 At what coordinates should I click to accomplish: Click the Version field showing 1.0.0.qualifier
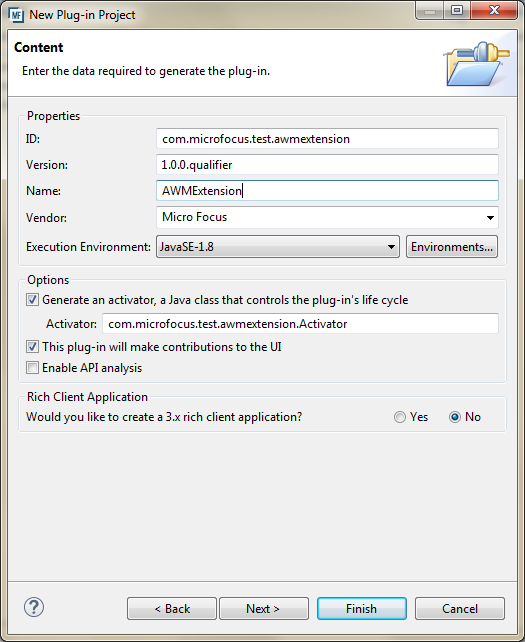[x=327, y=165]
